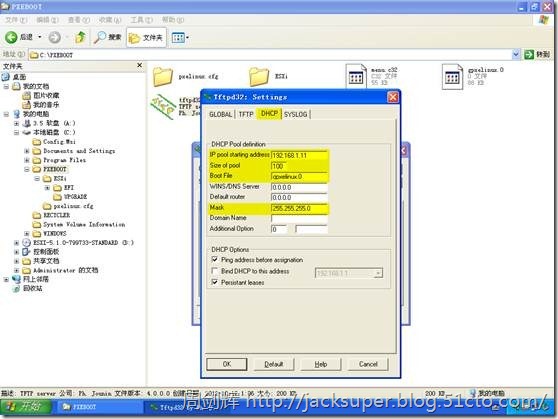558x419 pixels.
Task: Select Config.Msi folder in tree
Action: (x=59, y=142)
